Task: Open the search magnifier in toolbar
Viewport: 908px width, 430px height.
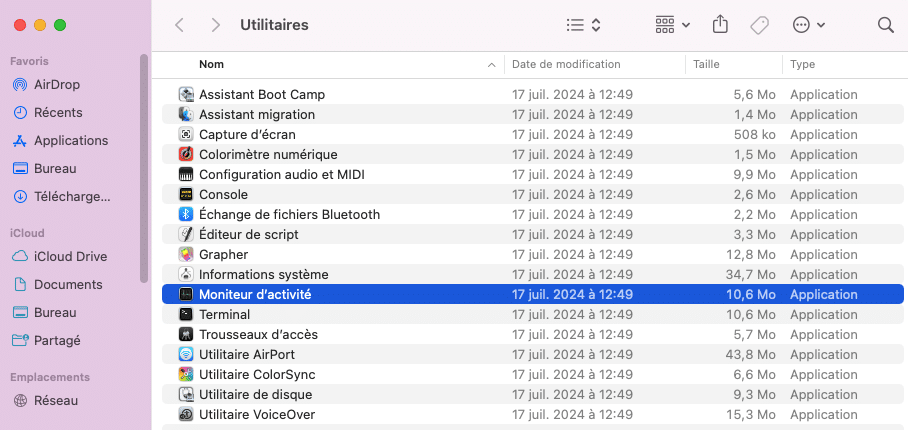Action: (885, 25)
